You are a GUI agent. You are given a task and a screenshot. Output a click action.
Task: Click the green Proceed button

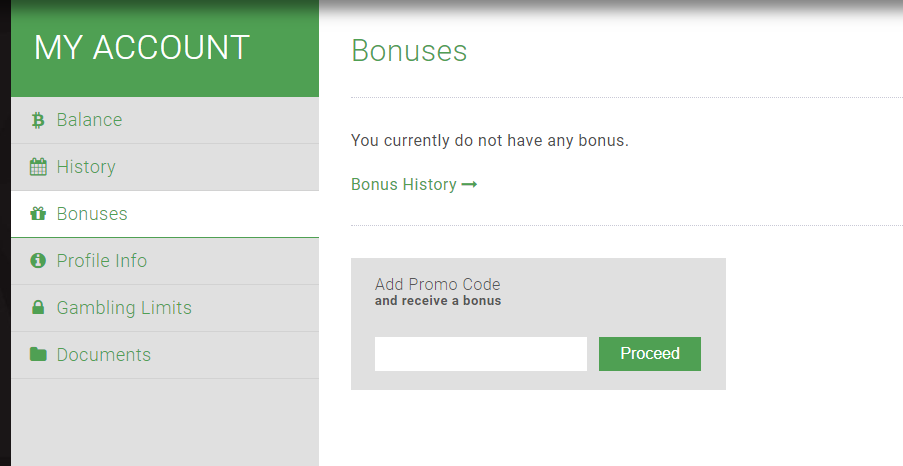pos(650,354)
